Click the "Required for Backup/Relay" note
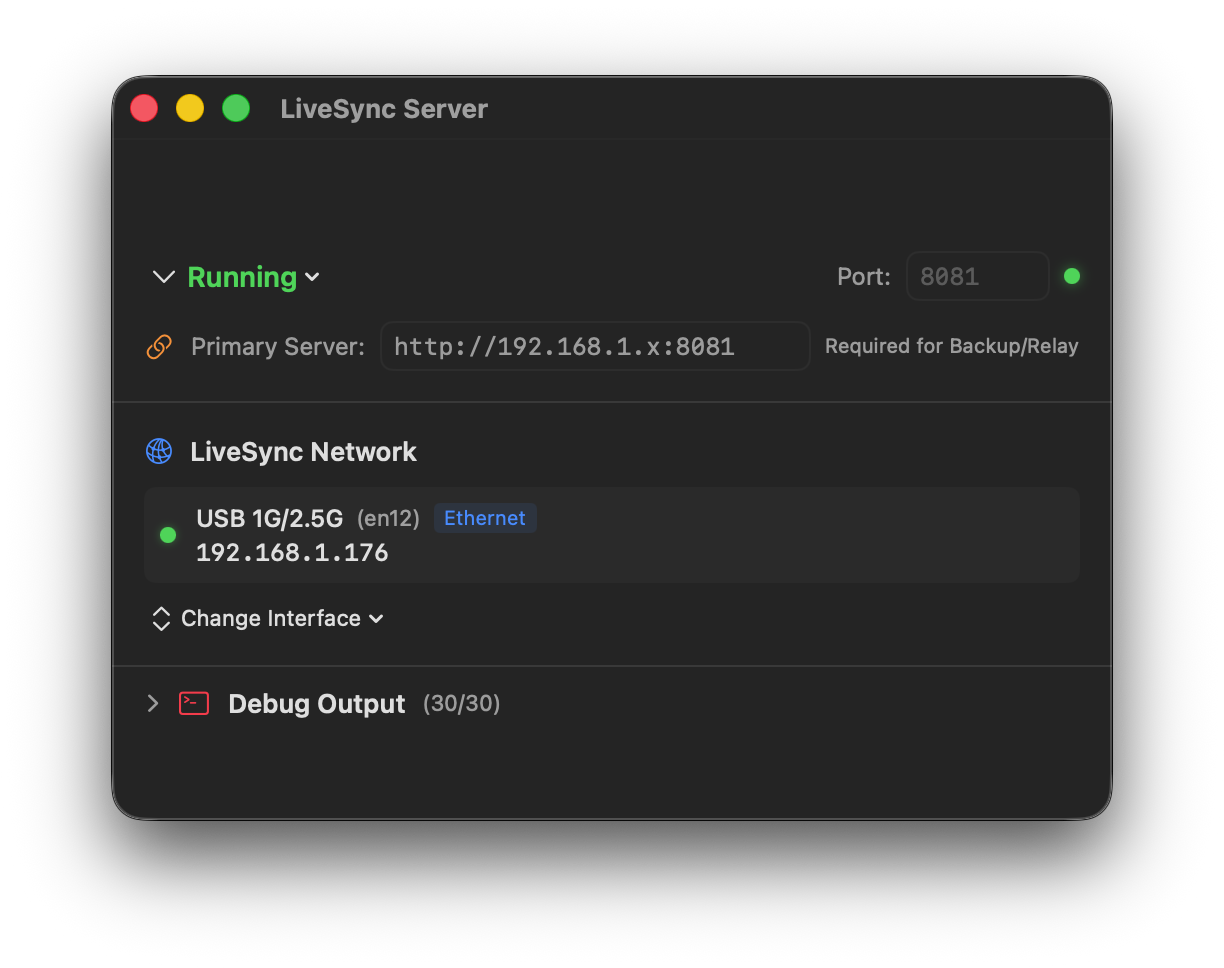 952,346
